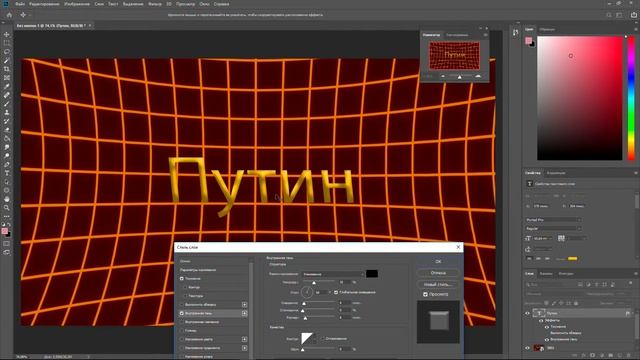Click the black shadow color swatch
Viewport: 640px width, 360px height.
pos(372,274)
